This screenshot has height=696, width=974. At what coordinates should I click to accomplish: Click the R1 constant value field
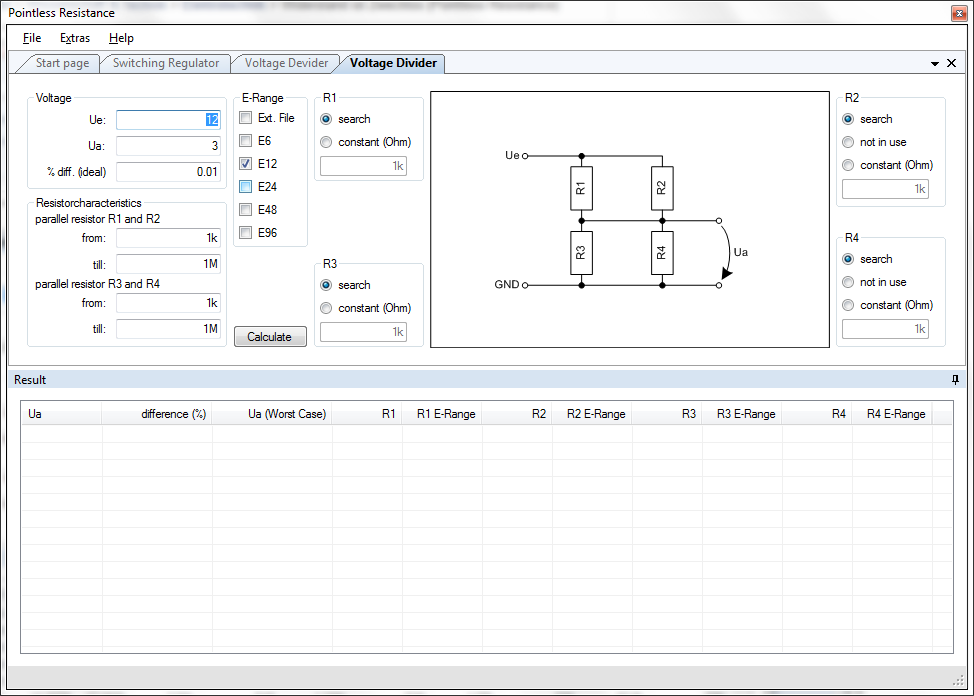pyautogui.click(x=363, y=166)
